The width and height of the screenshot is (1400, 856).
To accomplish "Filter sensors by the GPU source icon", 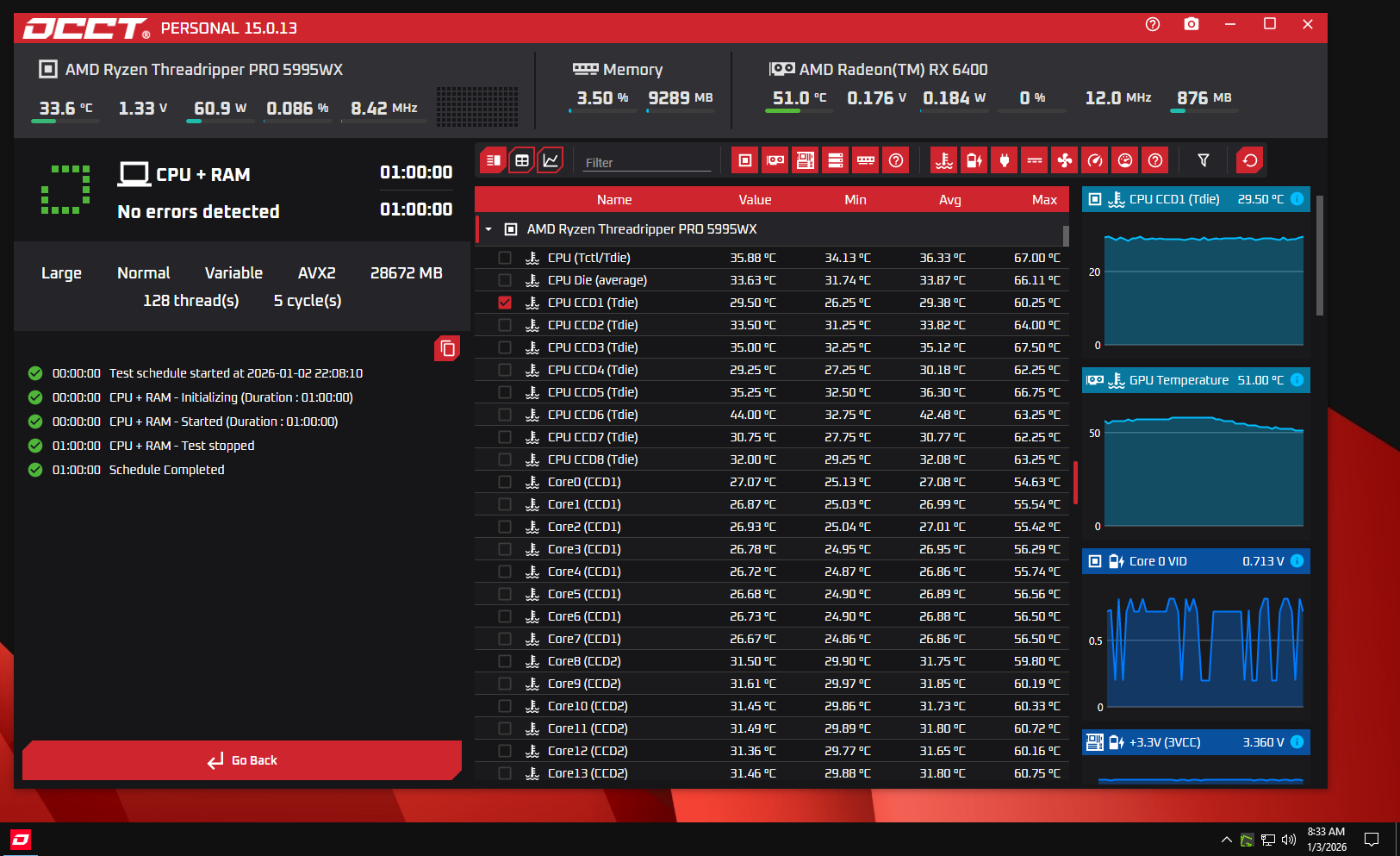I will pos(775,160).
